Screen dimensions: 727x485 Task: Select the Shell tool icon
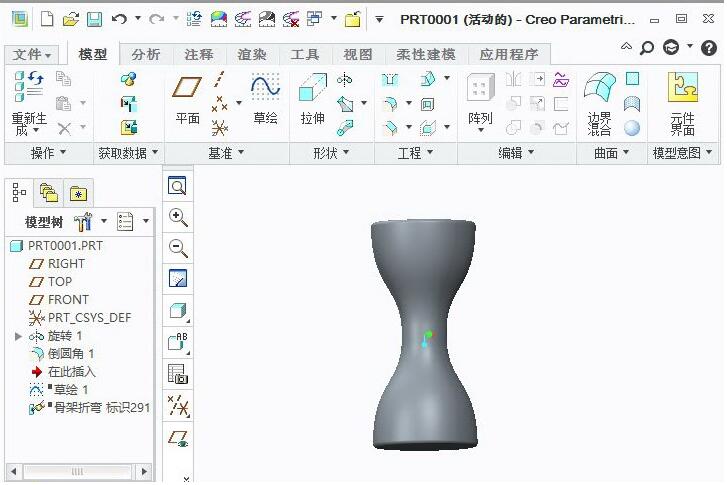pyautogui.click(x=427, y=104)
